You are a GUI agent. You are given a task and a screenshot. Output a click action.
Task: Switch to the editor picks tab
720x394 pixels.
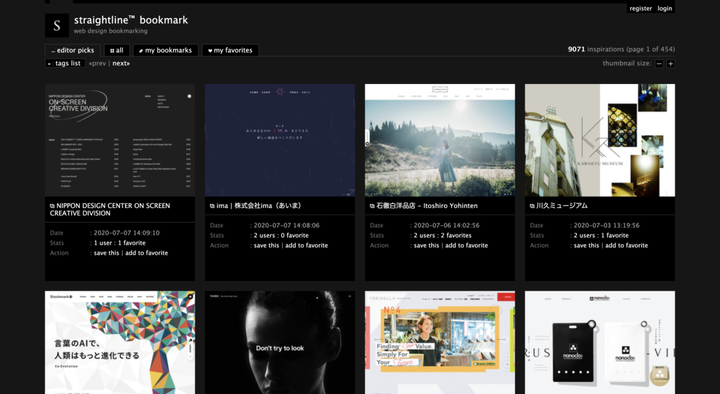(x=73, y=51)
